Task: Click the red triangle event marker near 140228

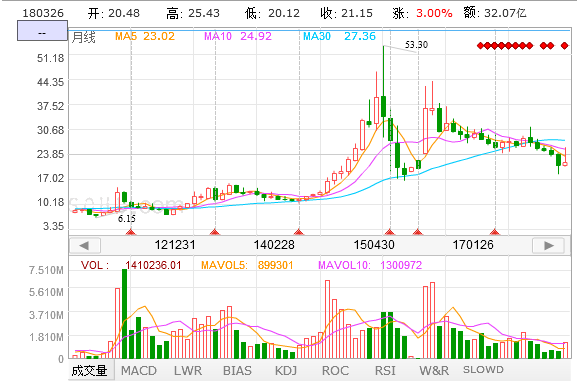Action: point(299,232)
